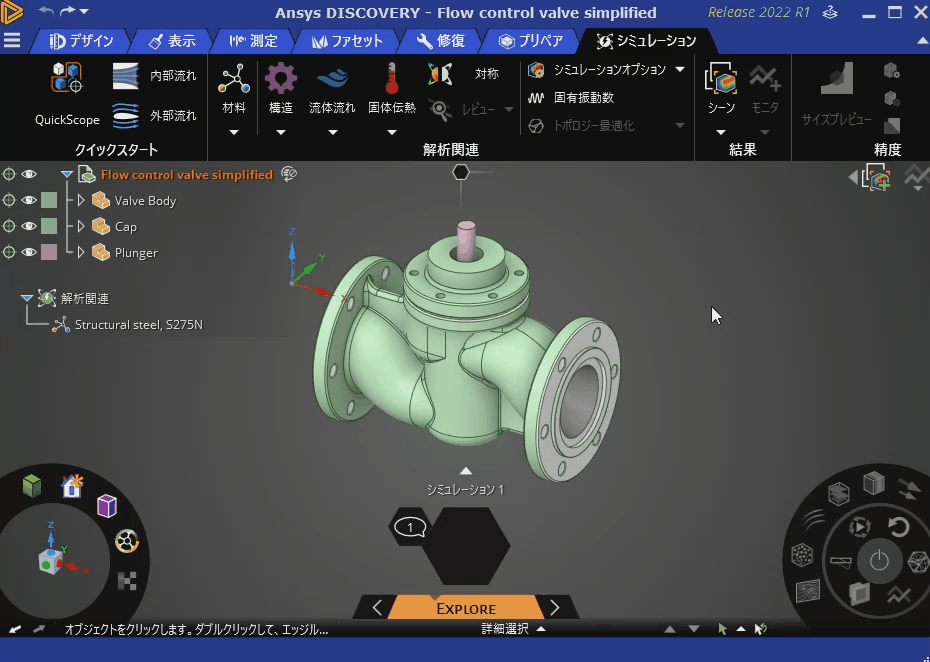This screenshot has width=930, height=662.
Task: Click the green color swatch of Valve Body
Action: [x=49, y=200]
